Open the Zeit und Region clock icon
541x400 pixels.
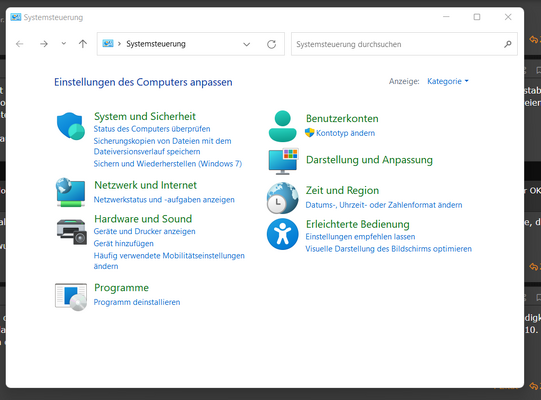[282, 198]
